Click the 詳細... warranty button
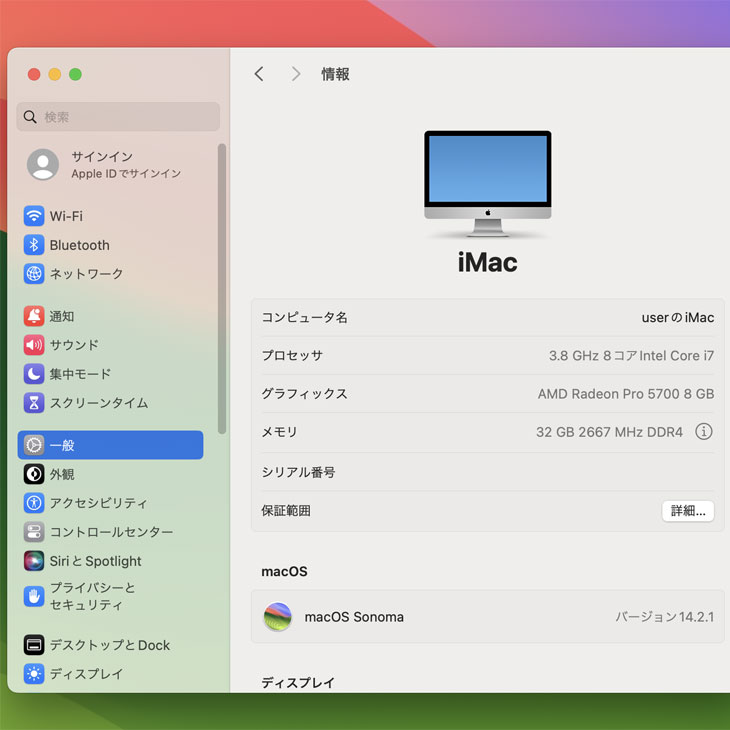The image size is (730, 730). tap(688, 511)
